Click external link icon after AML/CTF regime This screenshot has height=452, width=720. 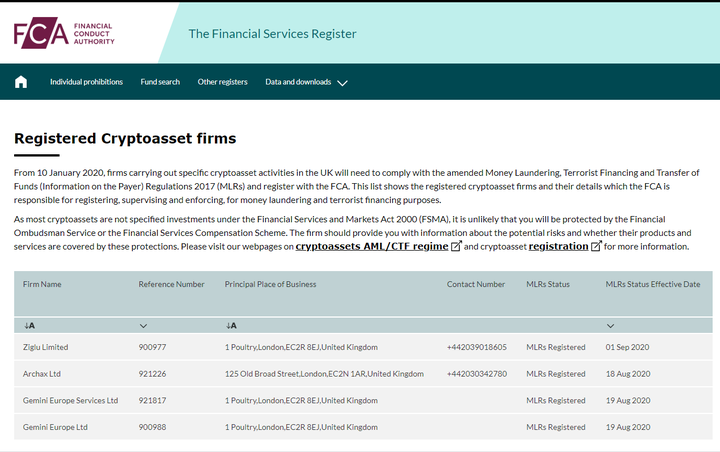tap(457, 246)
